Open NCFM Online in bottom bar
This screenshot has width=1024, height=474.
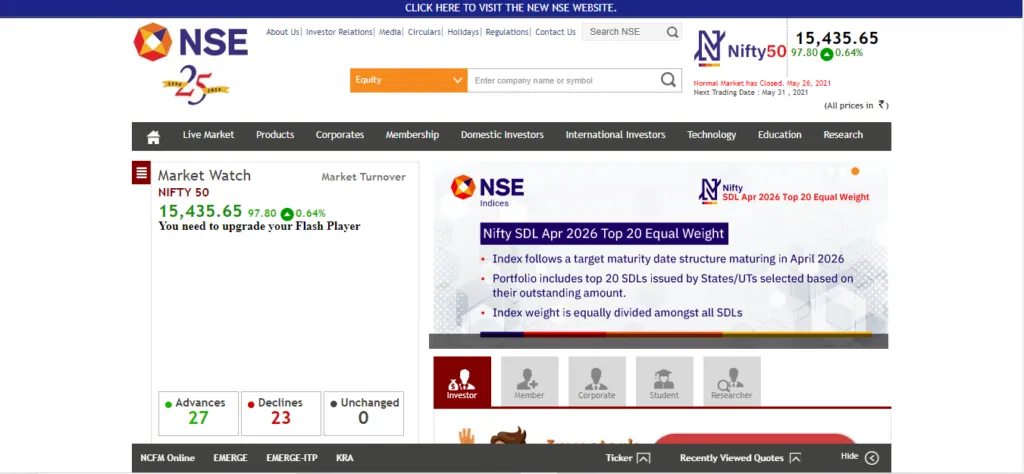[x=167, y=458]
